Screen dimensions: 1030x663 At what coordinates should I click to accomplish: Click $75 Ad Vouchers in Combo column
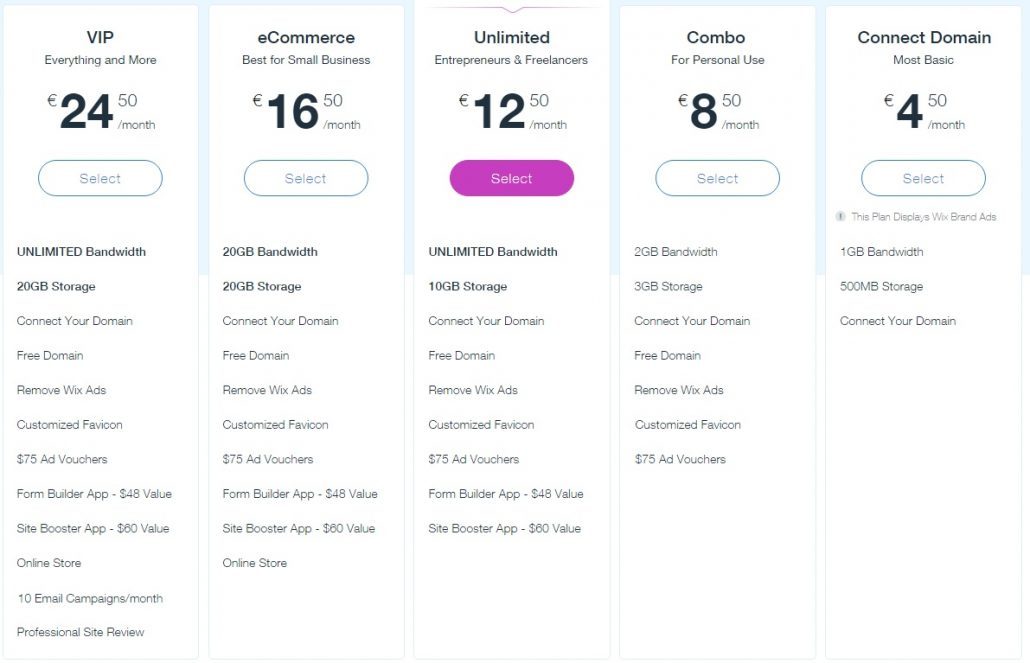click(680, 459)
